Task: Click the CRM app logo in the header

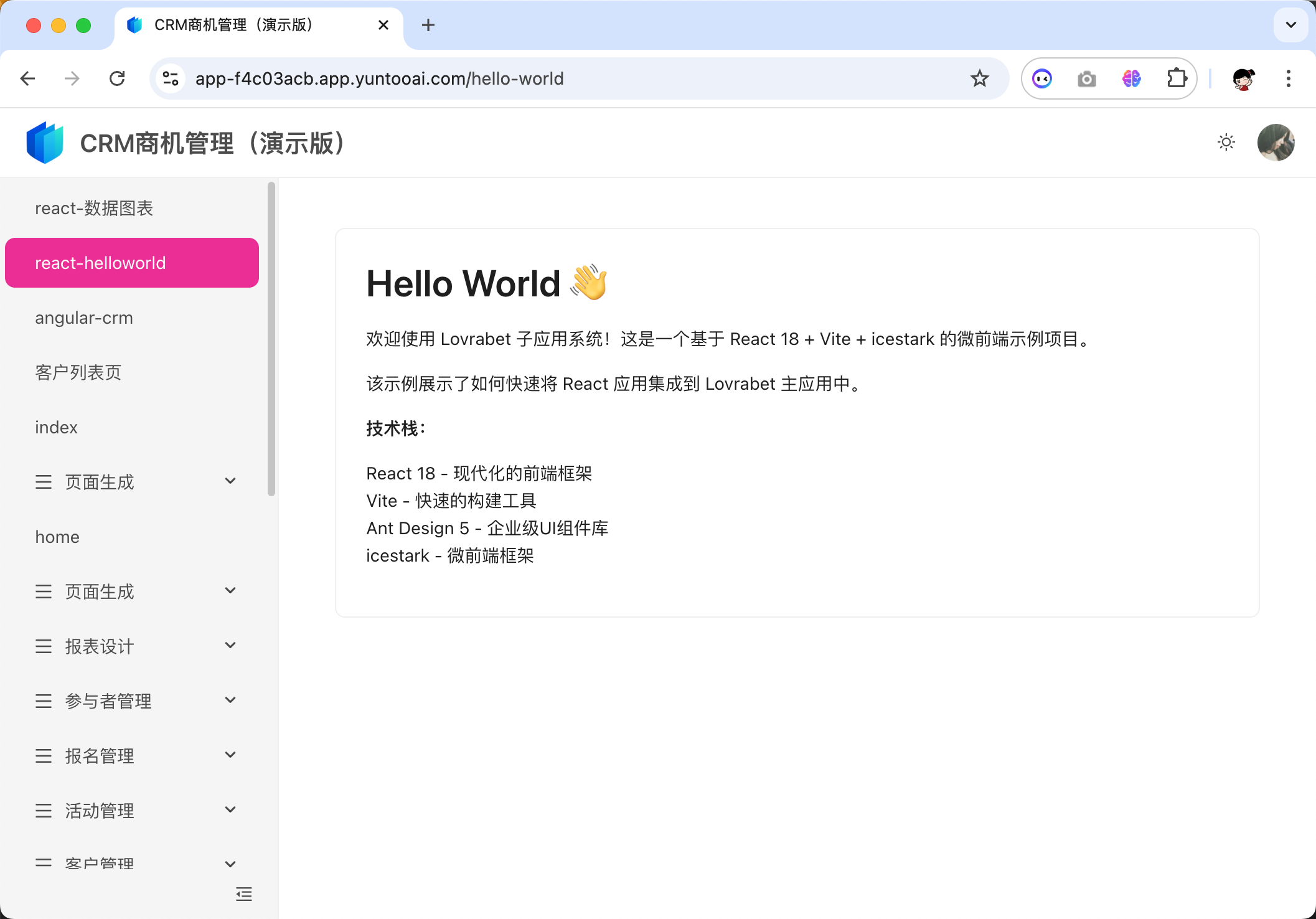Action: click(x=45, y=143)
